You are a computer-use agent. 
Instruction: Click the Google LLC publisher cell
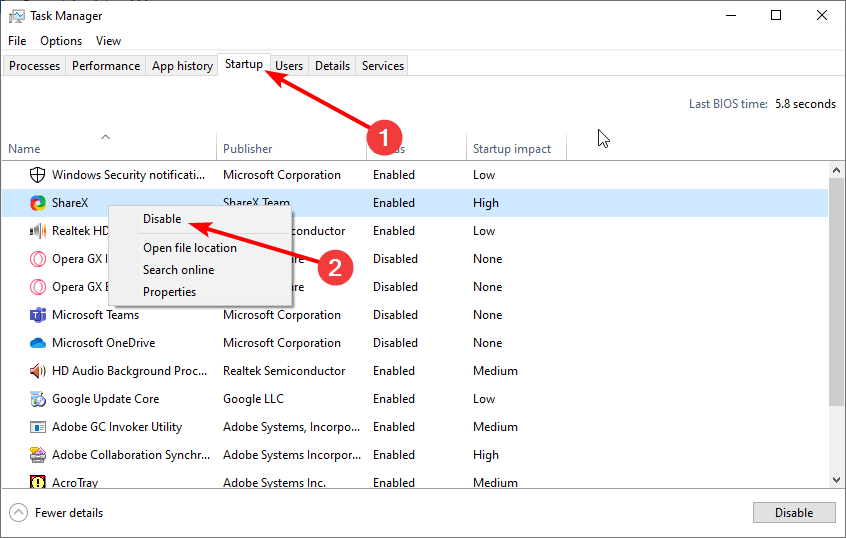pos(254,399)
